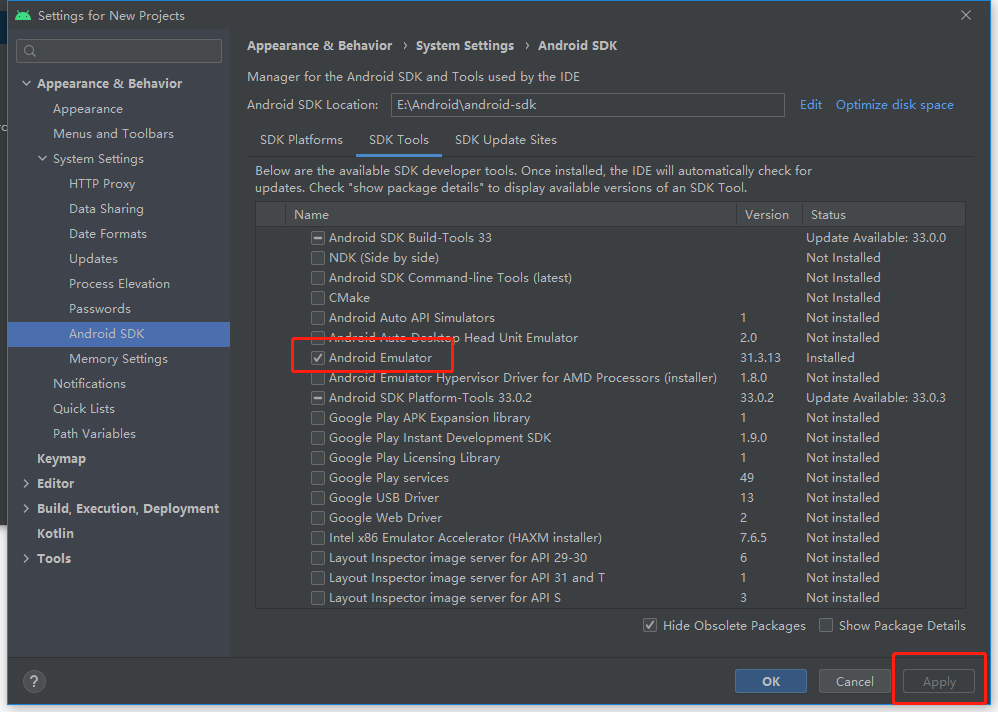Click the search magnifier icon in settings

click(30, 51)
